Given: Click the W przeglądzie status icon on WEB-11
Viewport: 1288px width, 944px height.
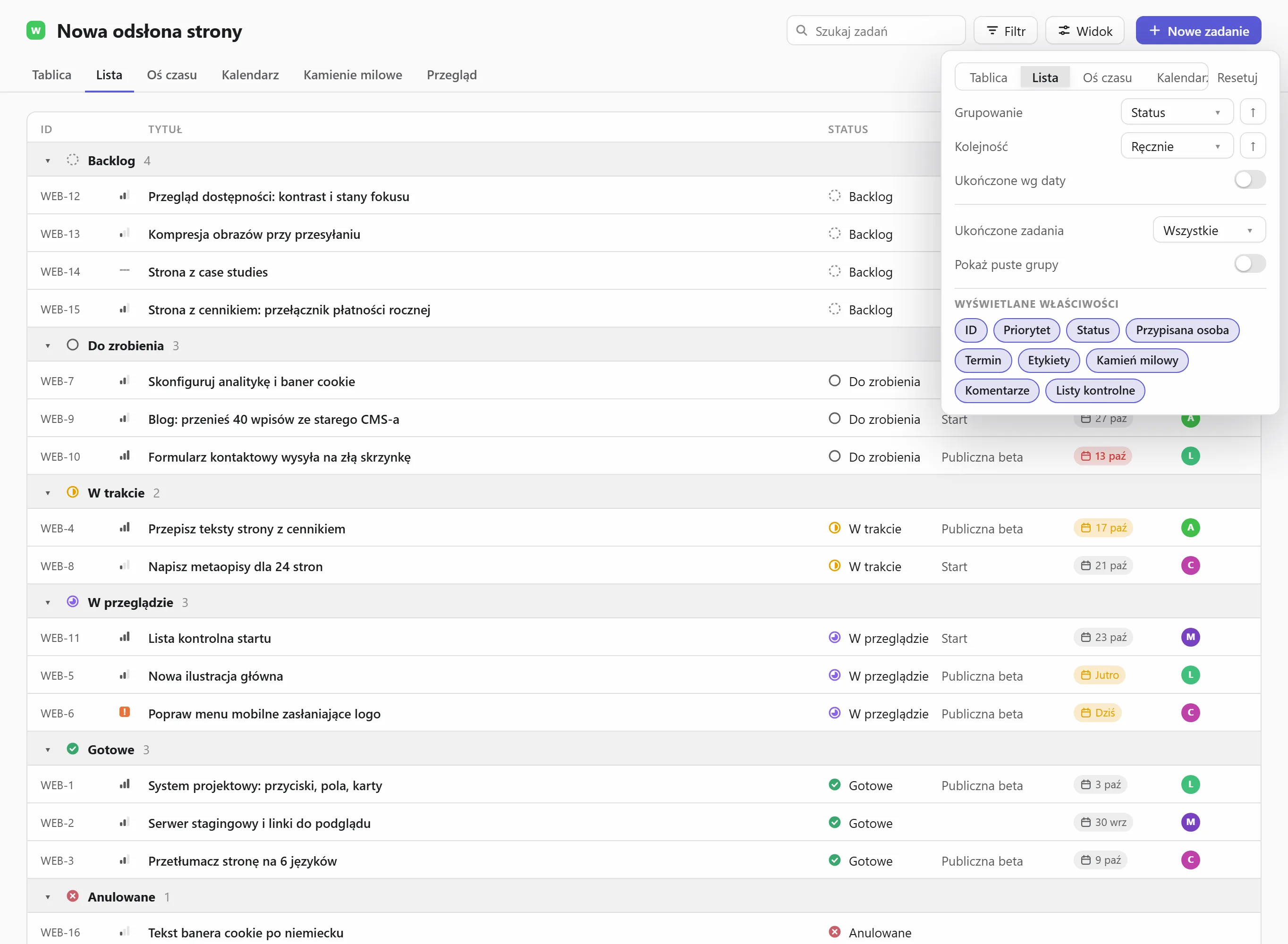Looking at the screenshot, I should [x=834, y=637].
